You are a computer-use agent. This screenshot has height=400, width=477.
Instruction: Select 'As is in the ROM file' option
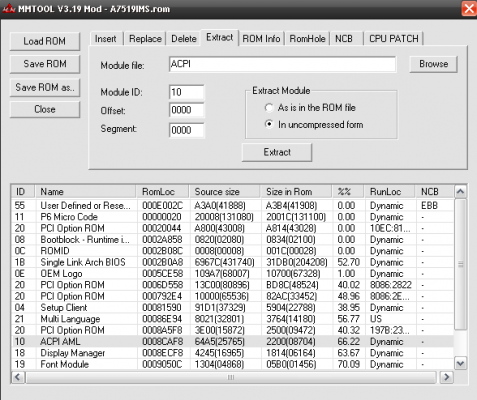269,108
